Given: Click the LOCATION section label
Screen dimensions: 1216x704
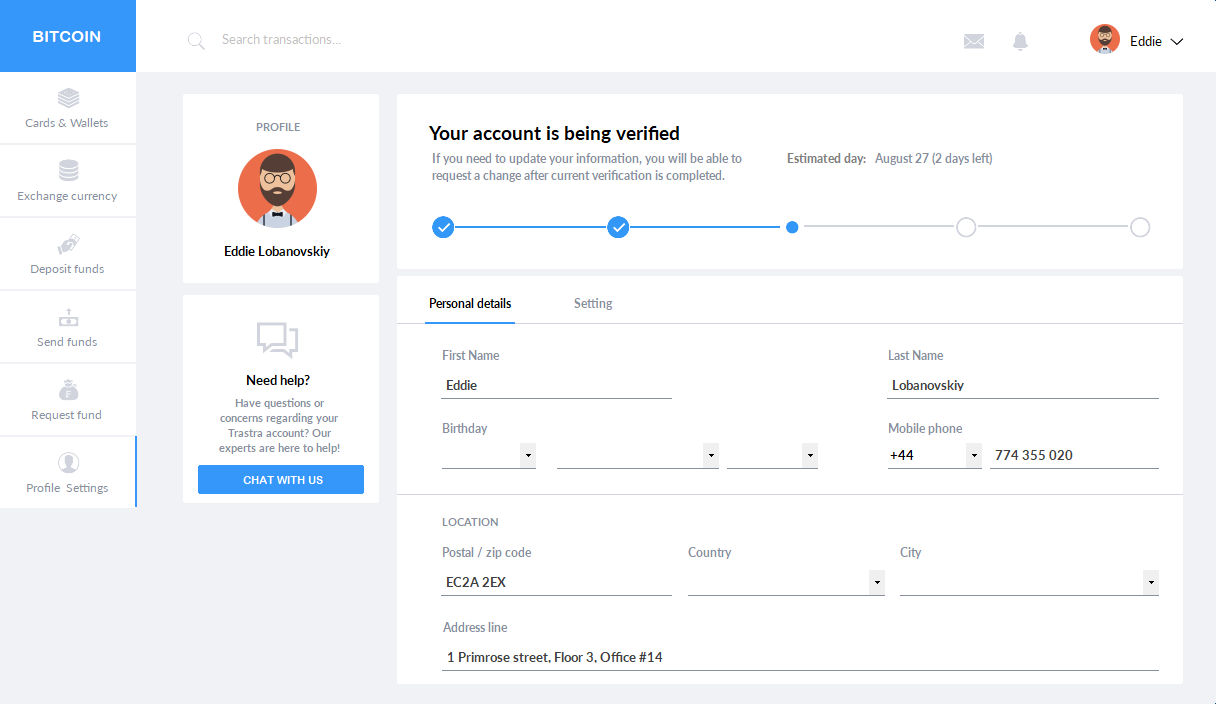Looking at the screenshot, I should (470, 522).
